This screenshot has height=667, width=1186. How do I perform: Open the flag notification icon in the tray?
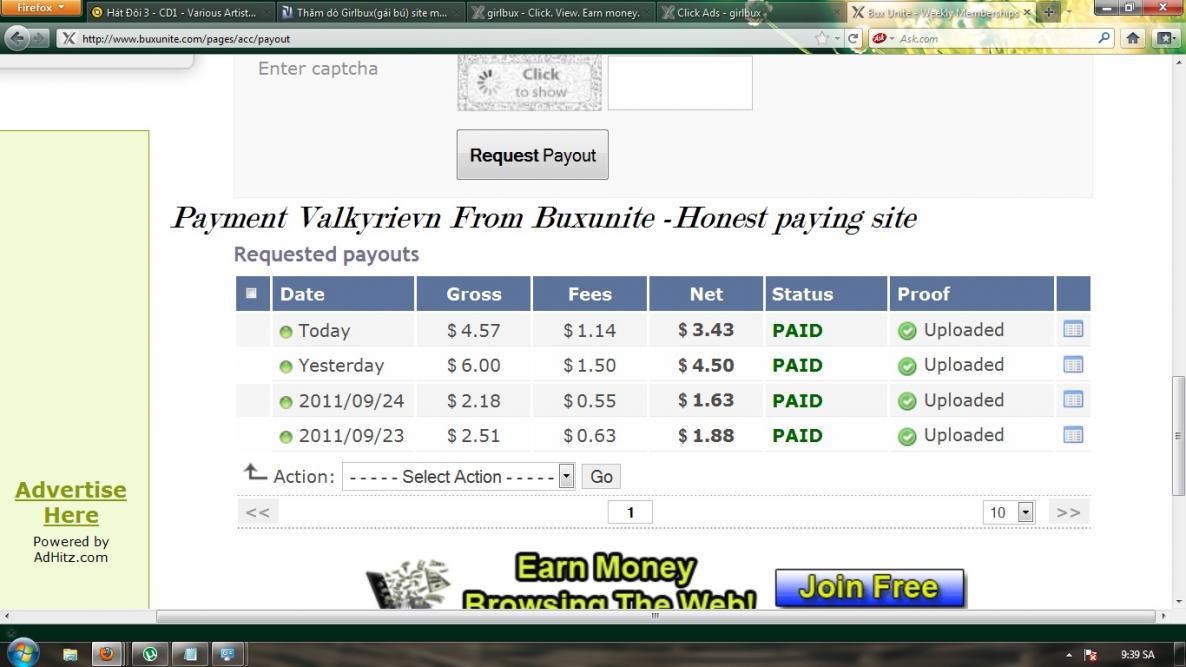(x=1090, y=655)
